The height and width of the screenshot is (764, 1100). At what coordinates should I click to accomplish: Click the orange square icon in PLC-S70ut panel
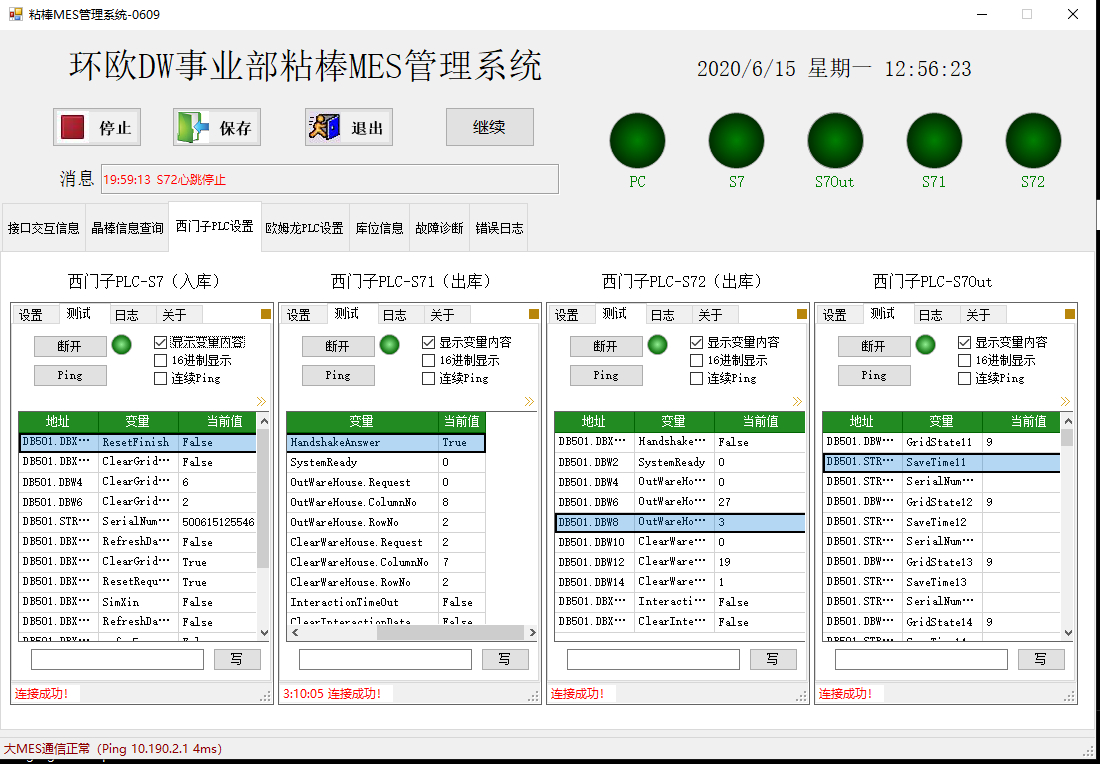click(1070, 314)
